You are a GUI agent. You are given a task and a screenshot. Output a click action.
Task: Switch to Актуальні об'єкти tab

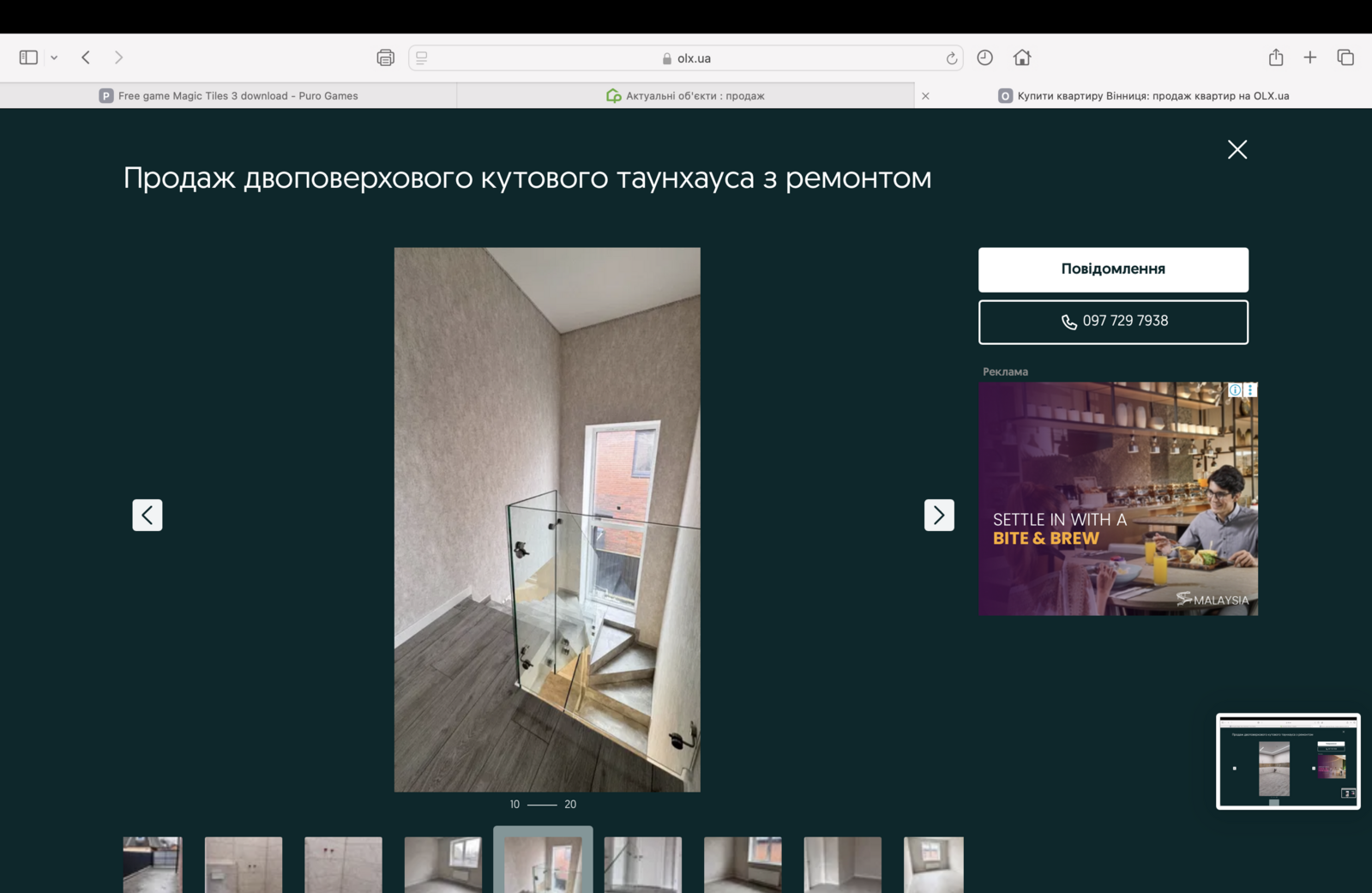point(686,96)
